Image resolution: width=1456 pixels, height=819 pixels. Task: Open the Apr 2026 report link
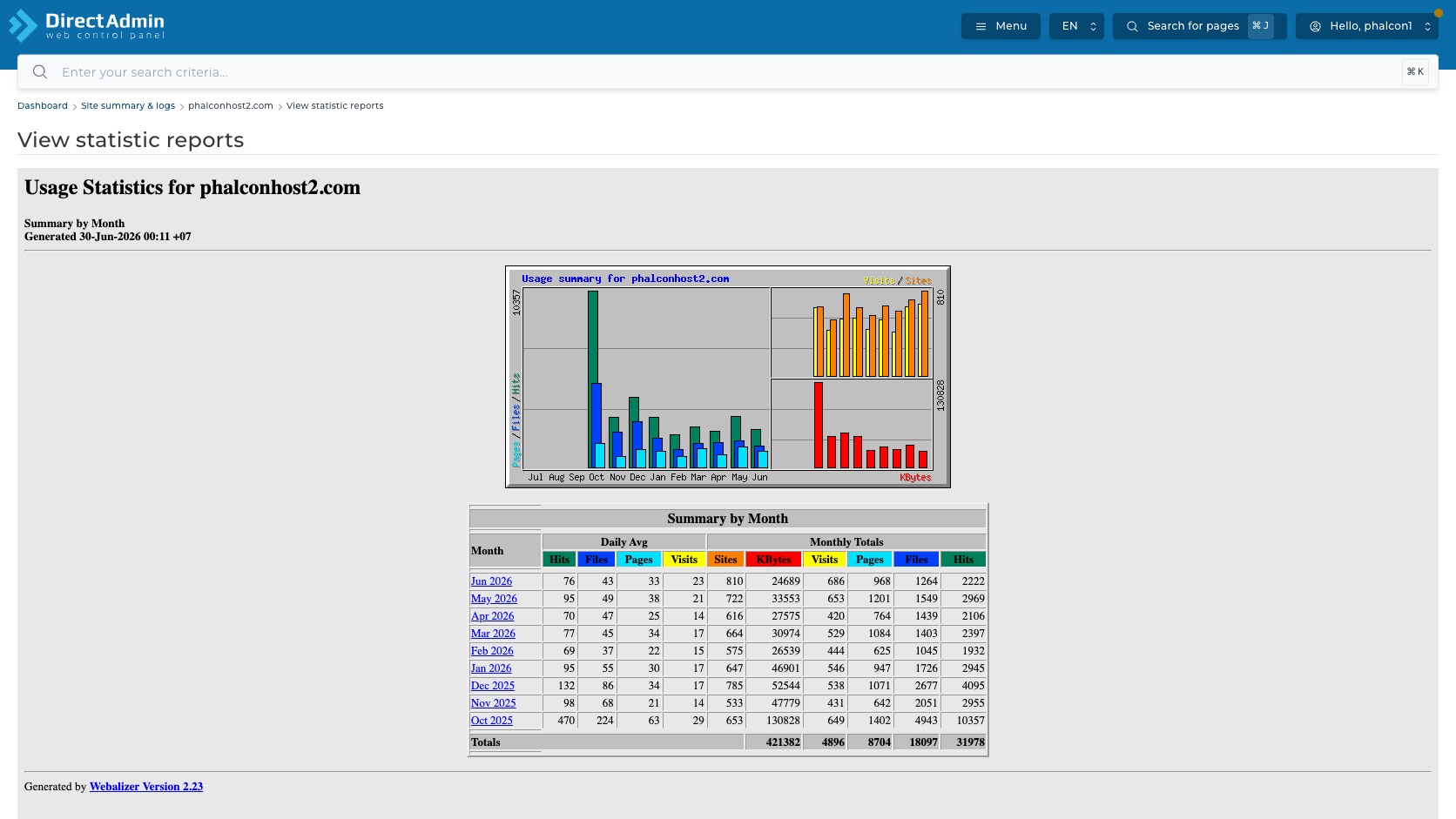[492, 616]
